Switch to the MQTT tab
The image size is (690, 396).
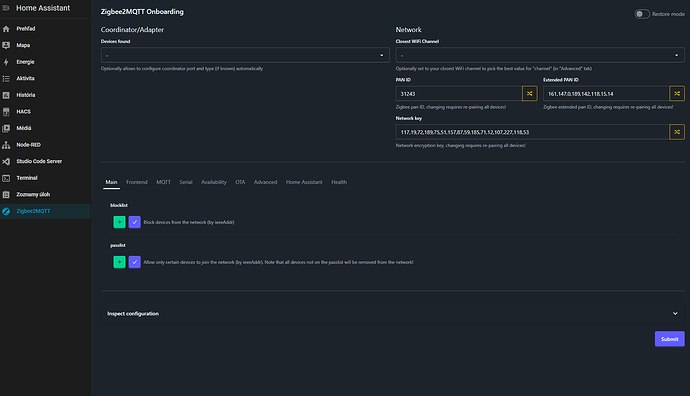pyautogui.click(x=163, y=182)
